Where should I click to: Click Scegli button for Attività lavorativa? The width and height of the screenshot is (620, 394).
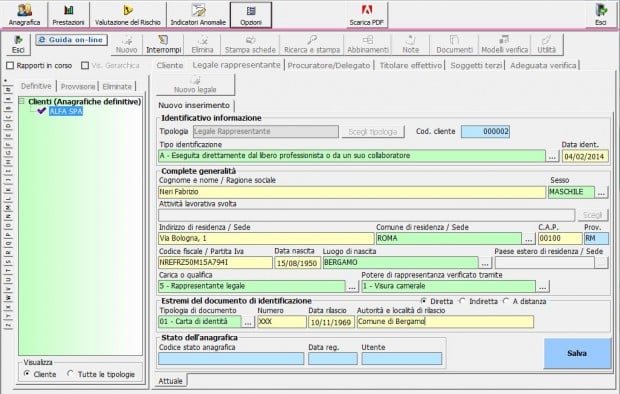tap(592, 215)
